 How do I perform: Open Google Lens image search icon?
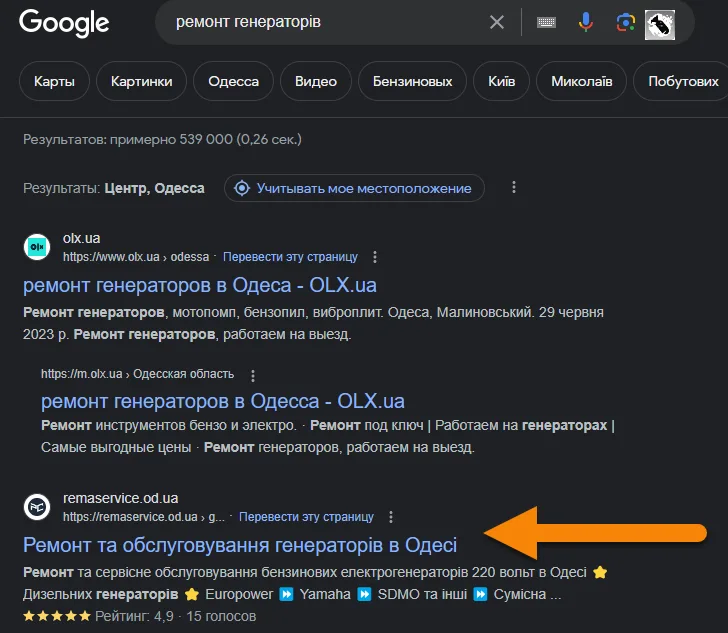tap(625, 22)
